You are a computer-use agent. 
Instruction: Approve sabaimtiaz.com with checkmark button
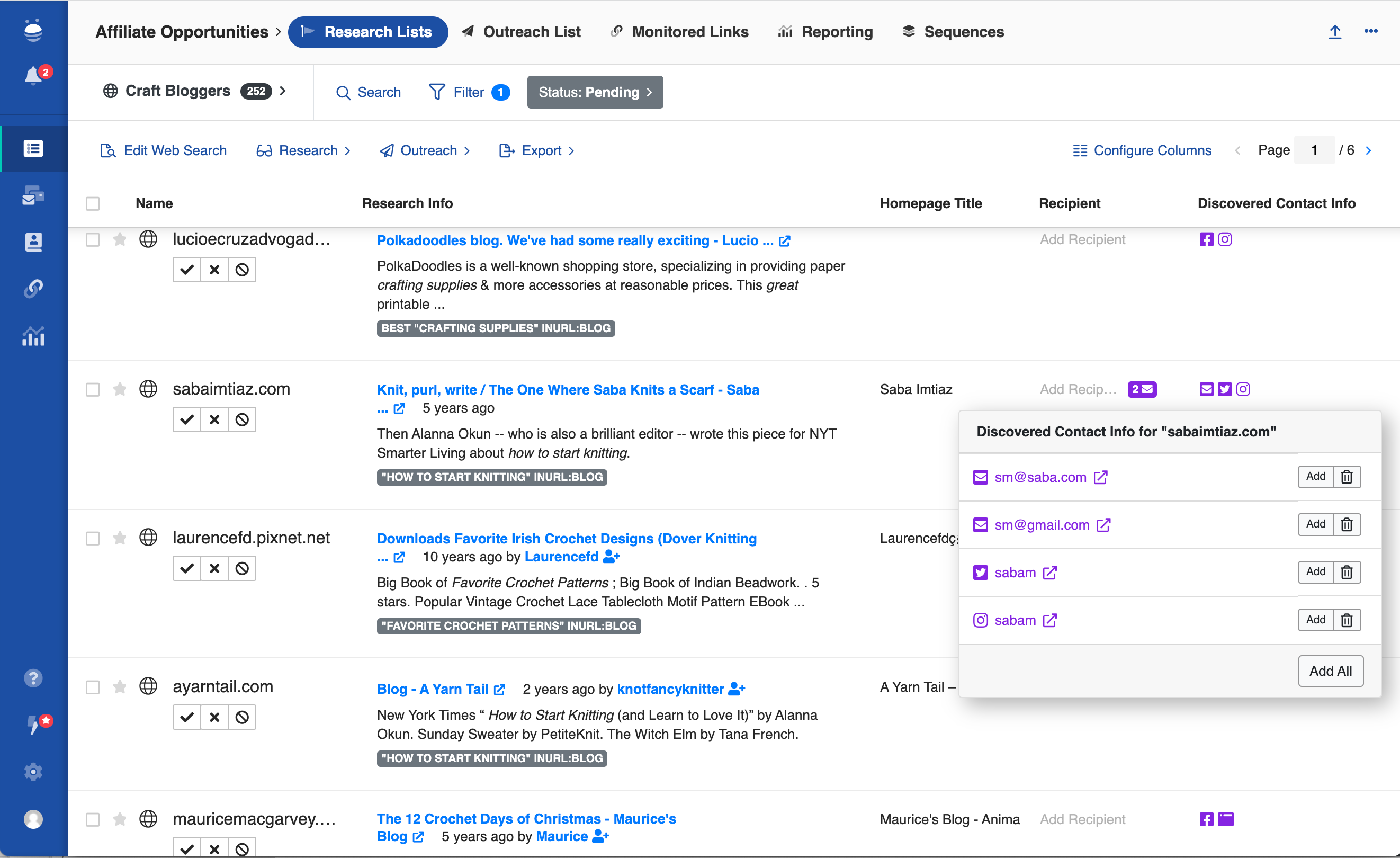[x=186, y=419]
